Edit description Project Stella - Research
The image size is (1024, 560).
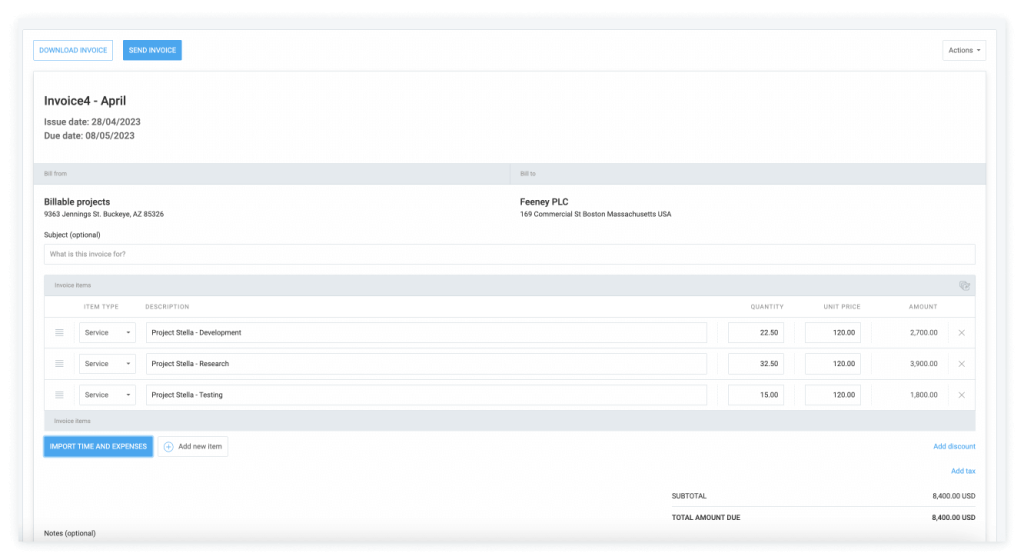coord(426,364)
